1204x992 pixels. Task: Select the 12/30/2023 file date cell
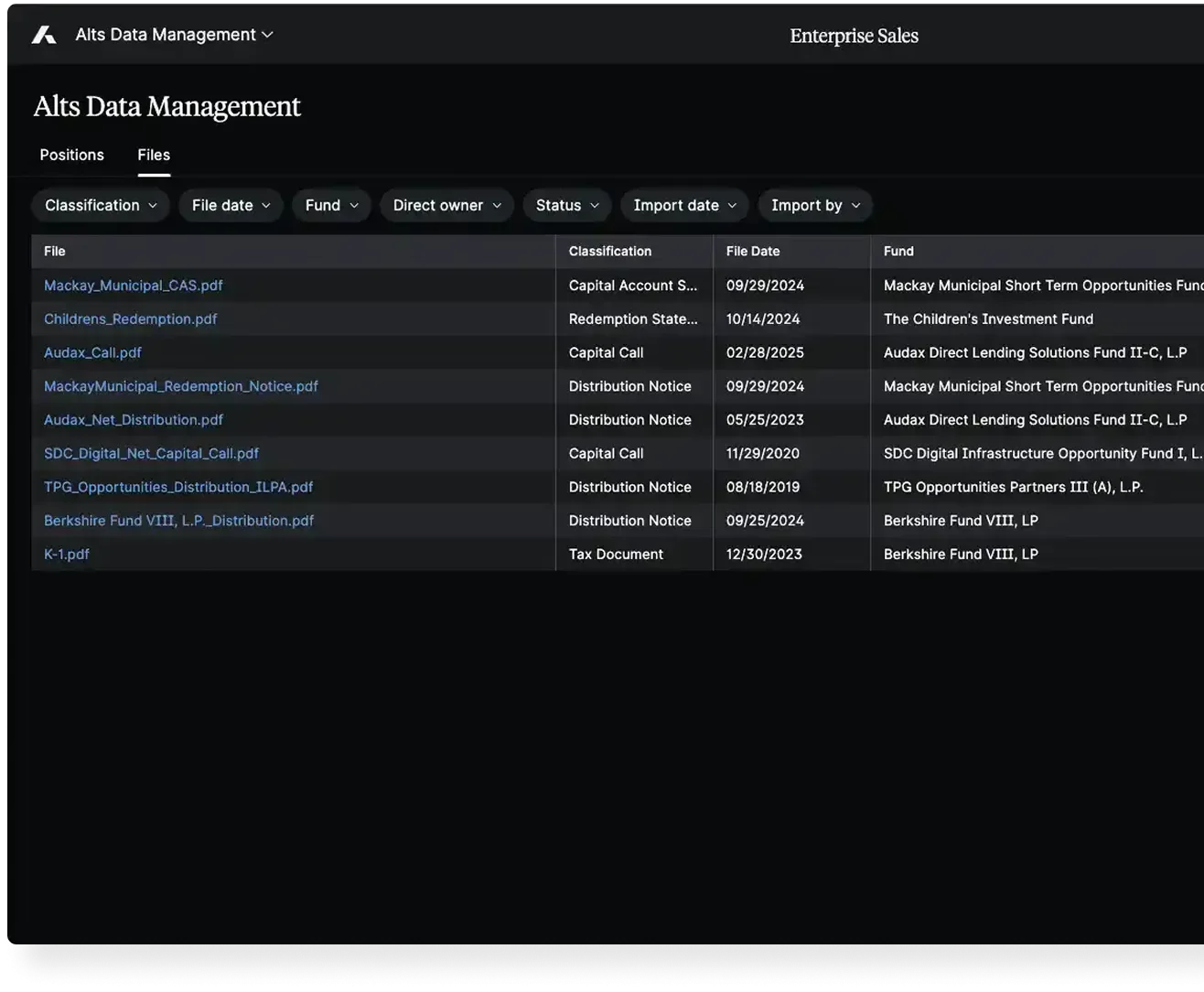[x=791, y=555]
